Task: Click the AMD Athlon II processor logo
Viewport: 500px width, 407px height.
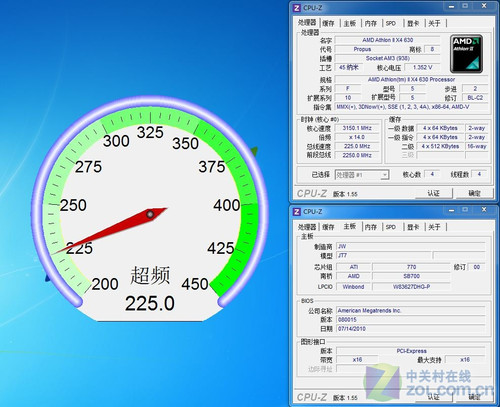Action: tap(466, 54)
